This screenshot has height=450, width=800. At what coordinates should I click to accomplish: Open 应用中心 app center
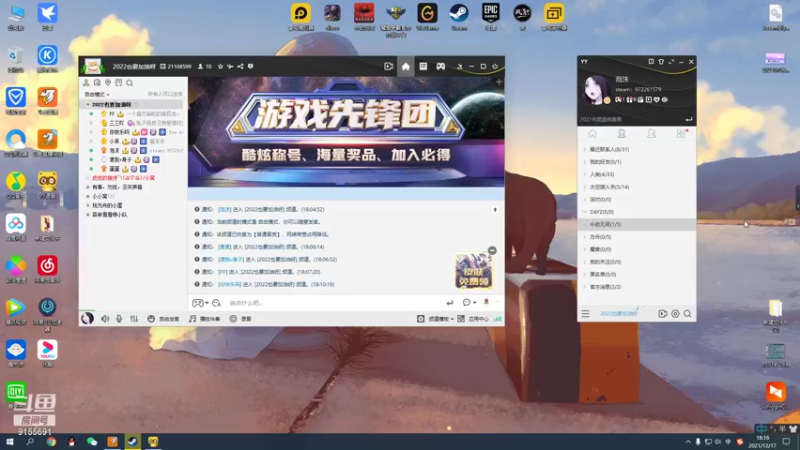tap(473, 319)
